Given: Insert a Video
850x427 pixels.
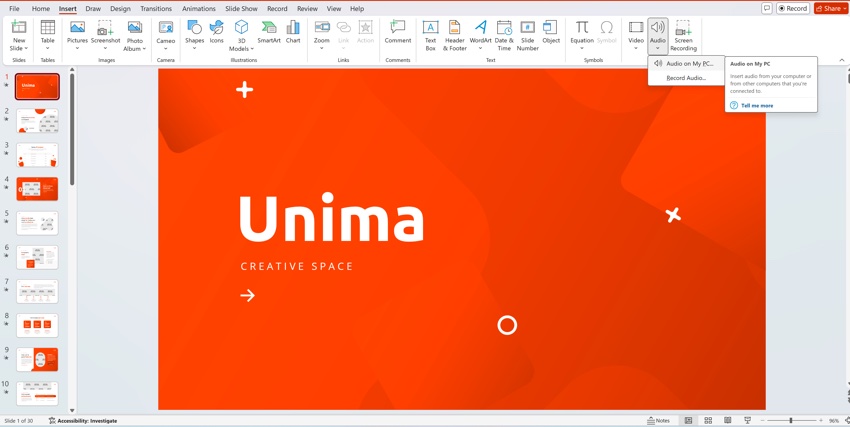Looking at the screenshot, I should 636,36.
